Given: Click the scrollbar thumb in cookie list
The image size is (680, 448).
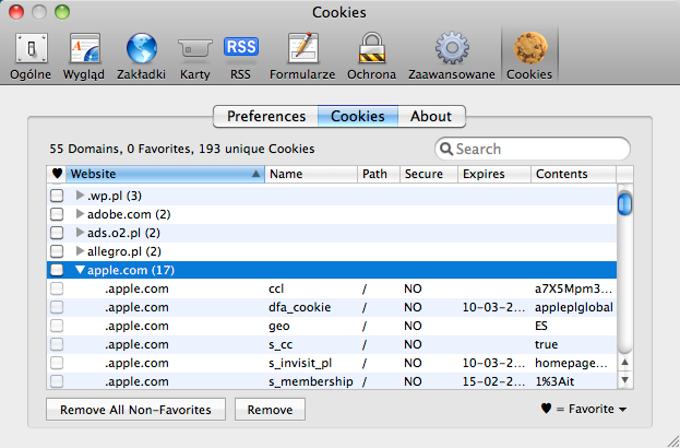Looking at the screenshot, I should click(x=625, y=203).
